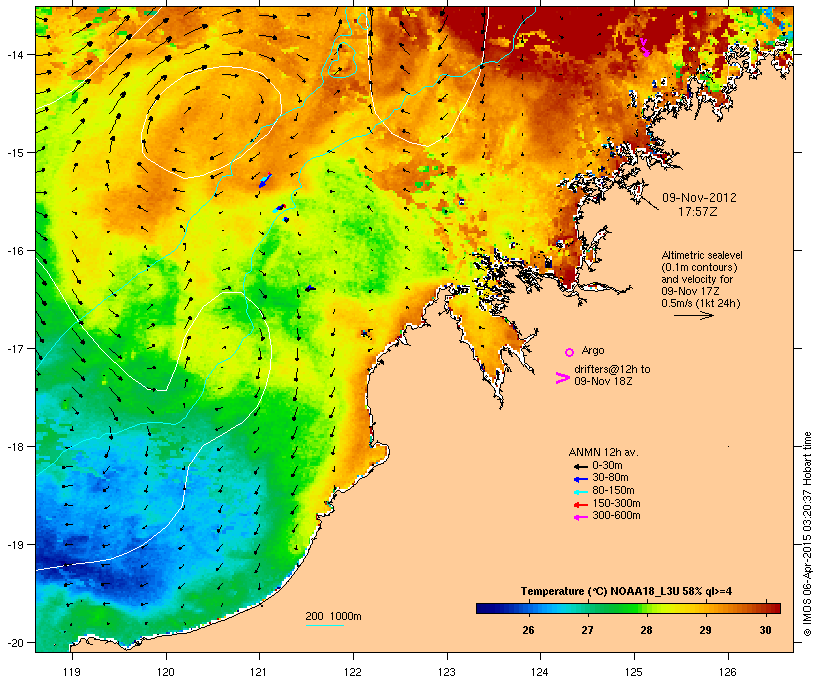Click the IMOS copyright timestamp text

click(807, 534)
